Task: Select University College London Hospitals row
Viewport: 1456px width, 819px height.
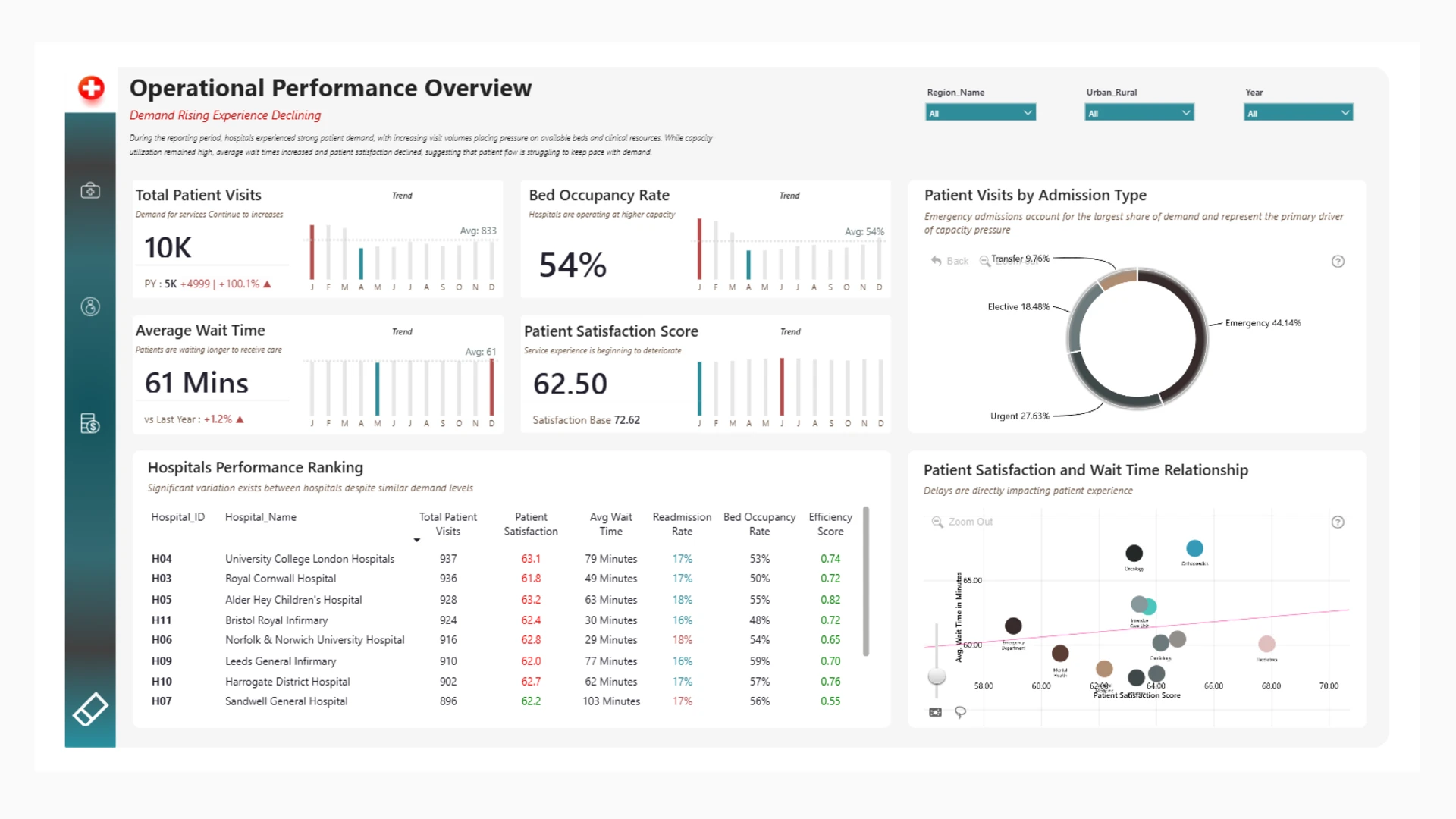Action: pyautogui.click(x=500, y=559)
